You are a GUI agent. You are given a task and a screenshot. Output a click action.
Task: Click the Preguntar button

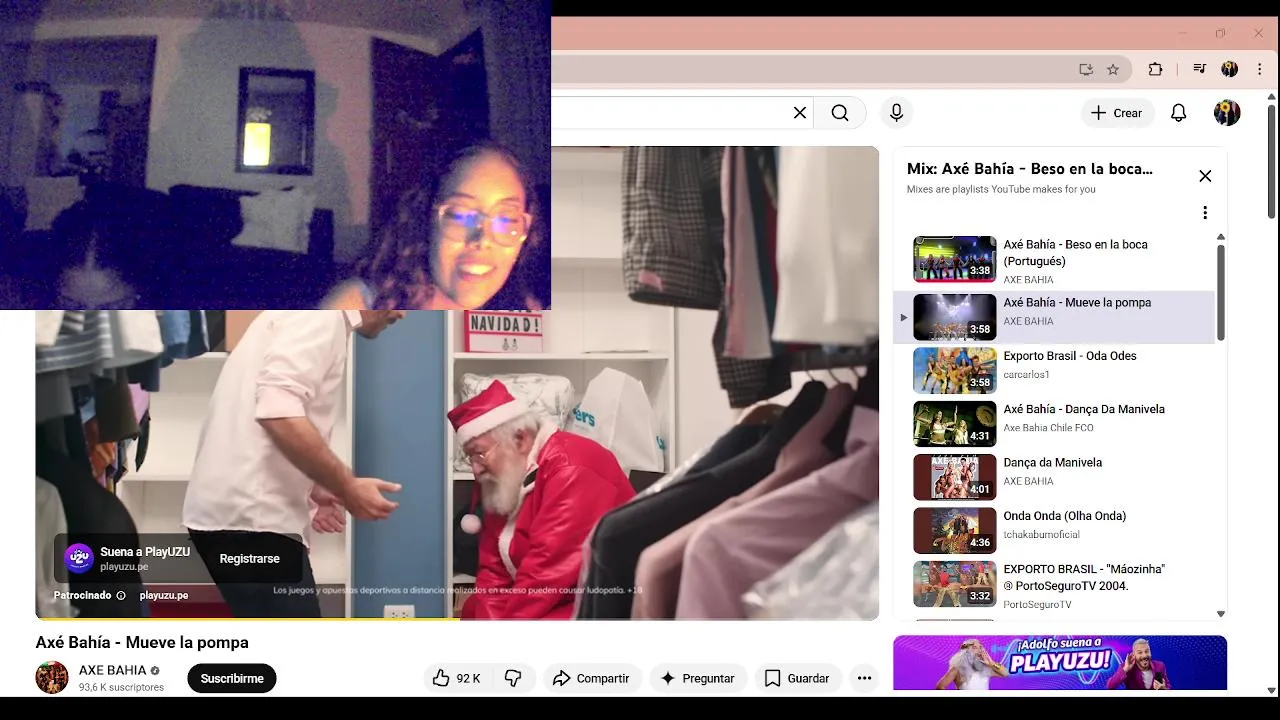(698, 678)
